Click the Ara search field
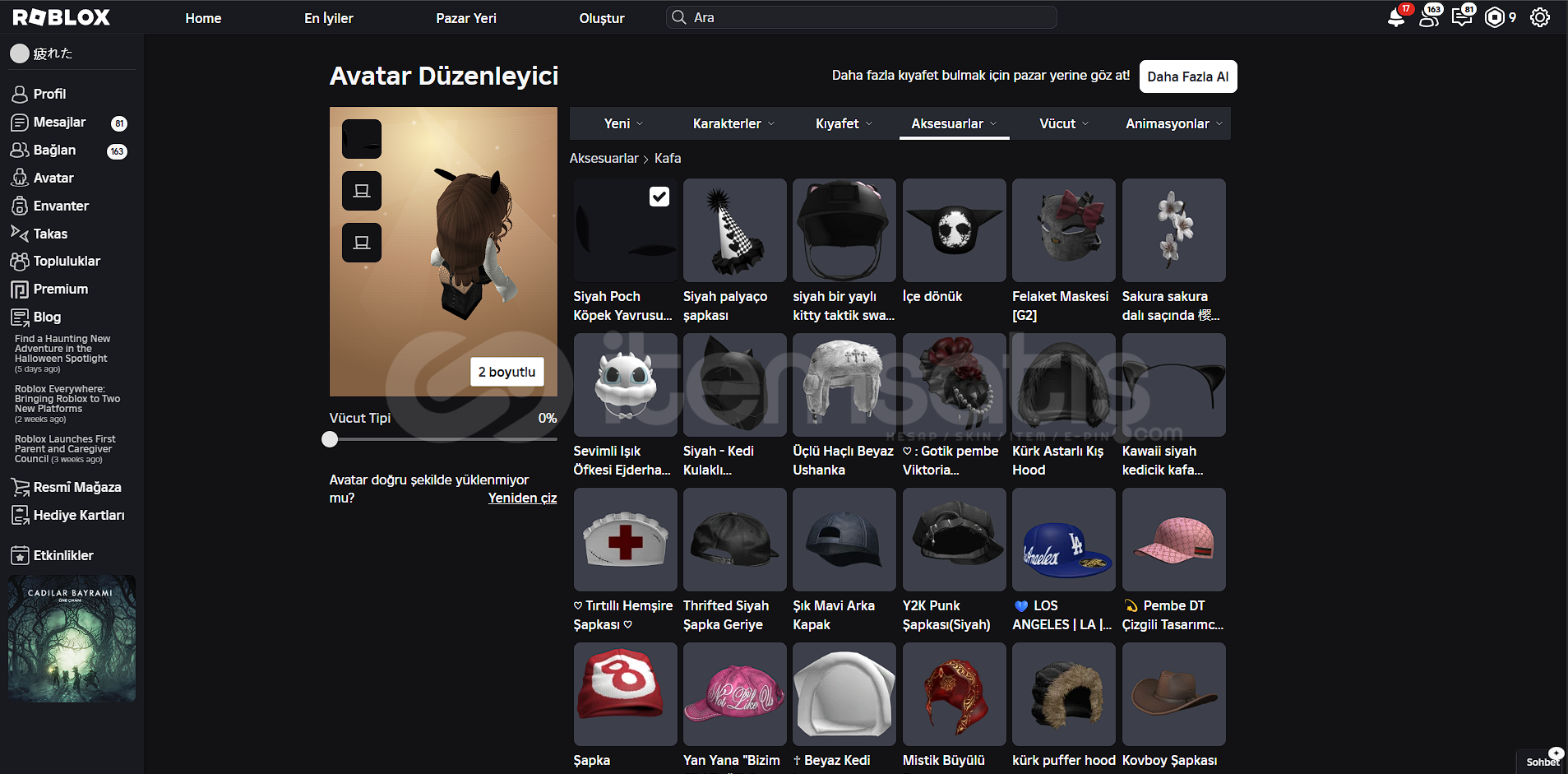Viewport: 1568px width, 774px height. click(861, 17)
